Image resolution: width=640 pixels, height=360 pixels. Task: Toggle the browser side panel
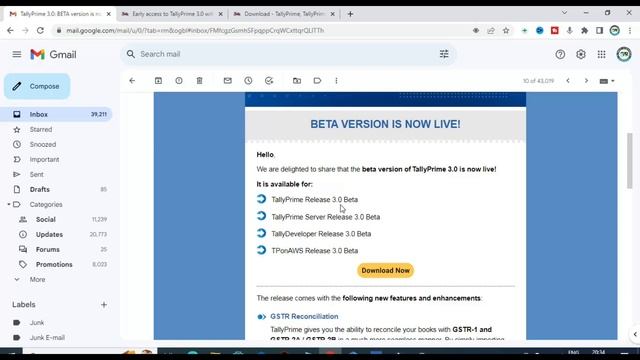tap(599, 31)
